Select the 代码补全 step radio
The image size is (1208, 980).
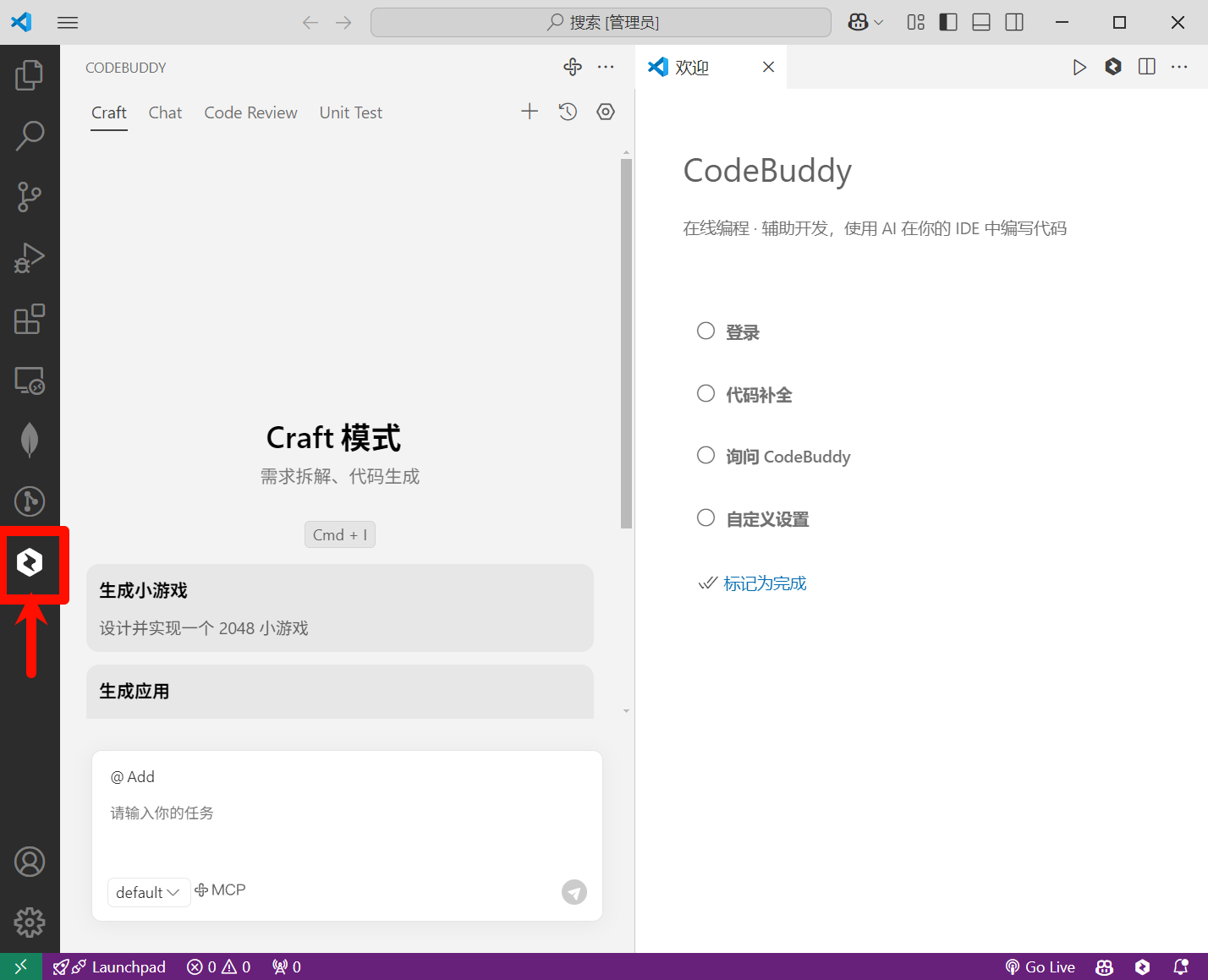point(706,393)
